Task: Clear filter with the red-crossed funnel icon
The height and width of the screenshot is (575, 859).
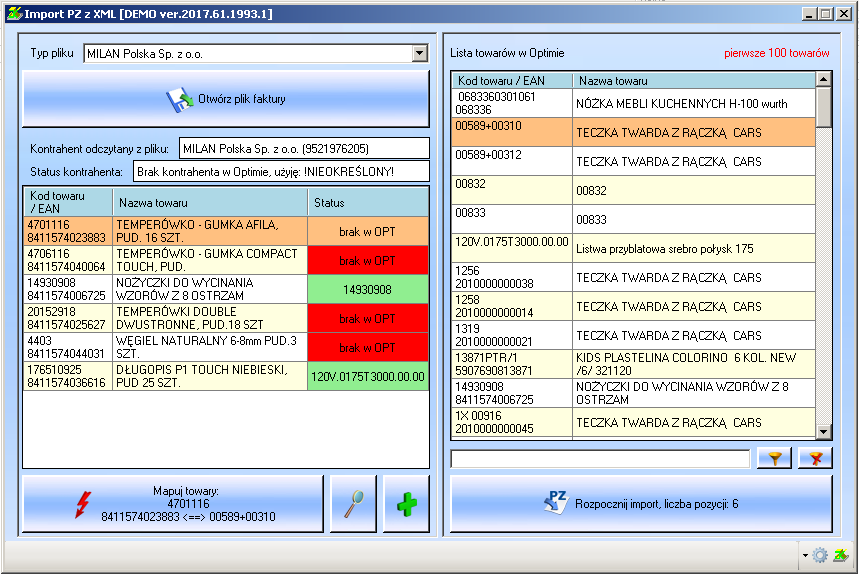Action: tap(816, 458)
